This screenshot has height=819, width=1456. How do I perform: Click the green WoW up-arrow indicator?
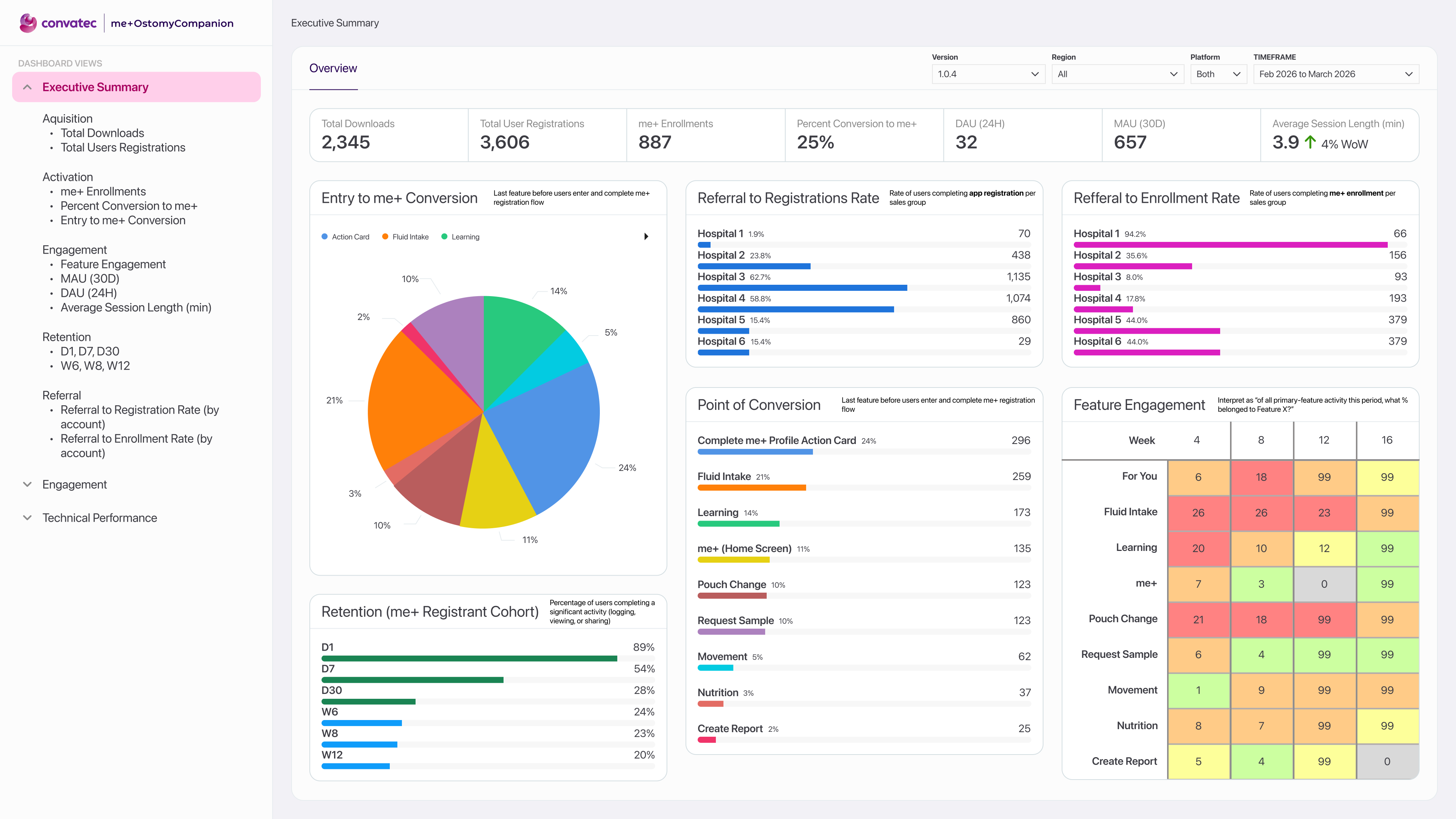1310,143
